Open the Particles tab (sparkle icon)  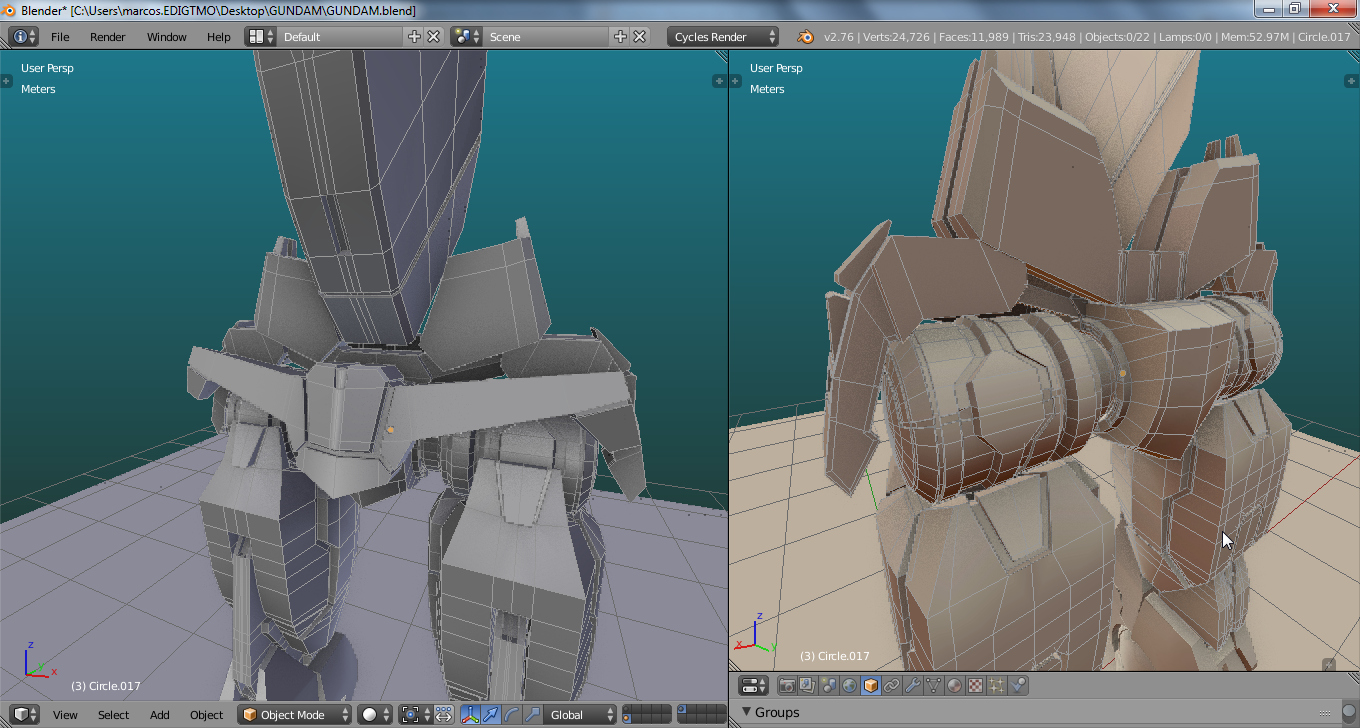click(997, 686)
